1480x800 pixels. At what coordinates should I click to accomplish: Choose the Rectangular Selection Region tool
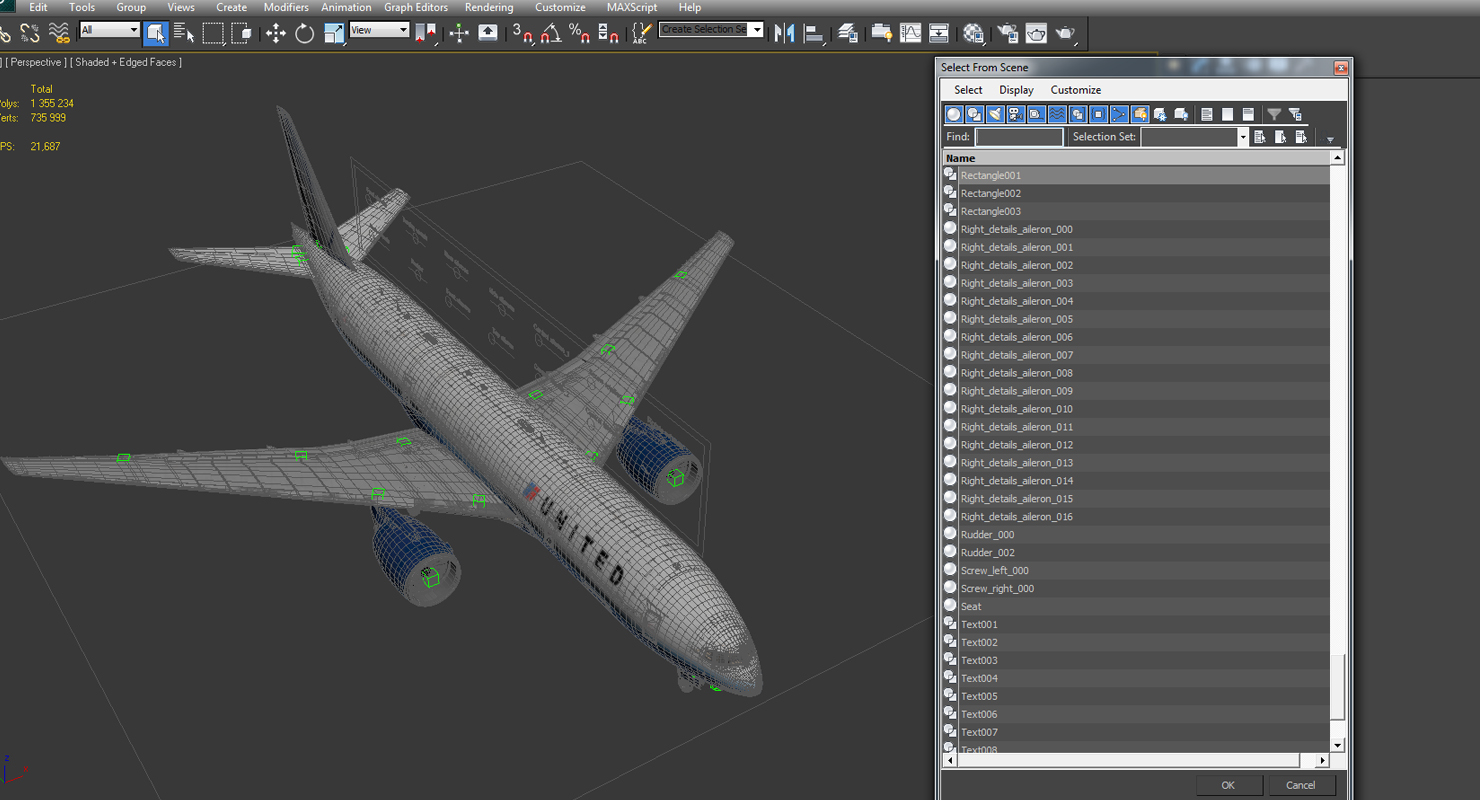point(213,33)
